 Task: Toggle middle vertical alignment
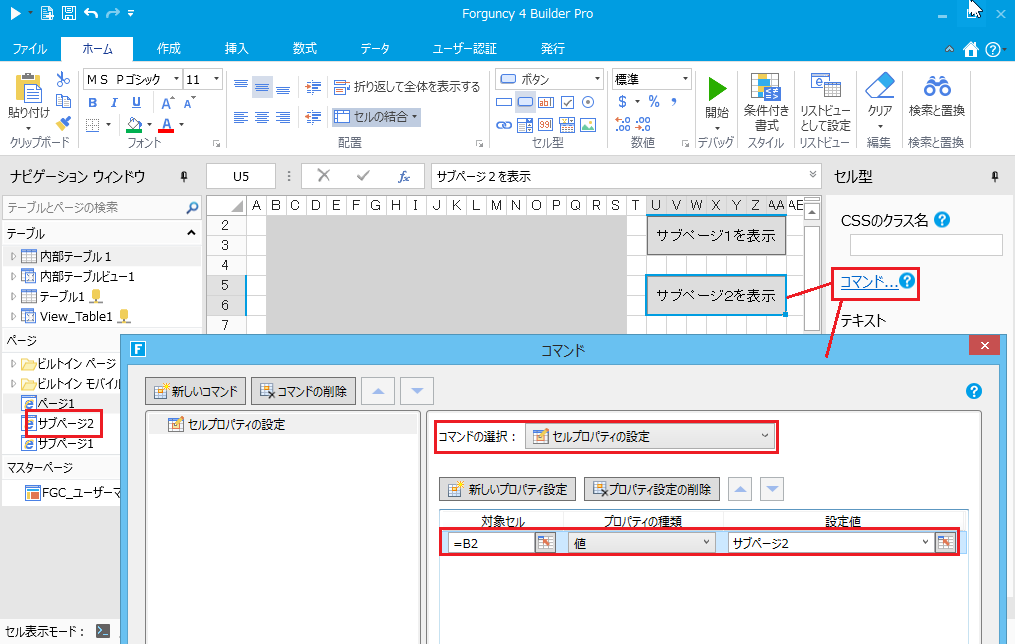point(262,86)
